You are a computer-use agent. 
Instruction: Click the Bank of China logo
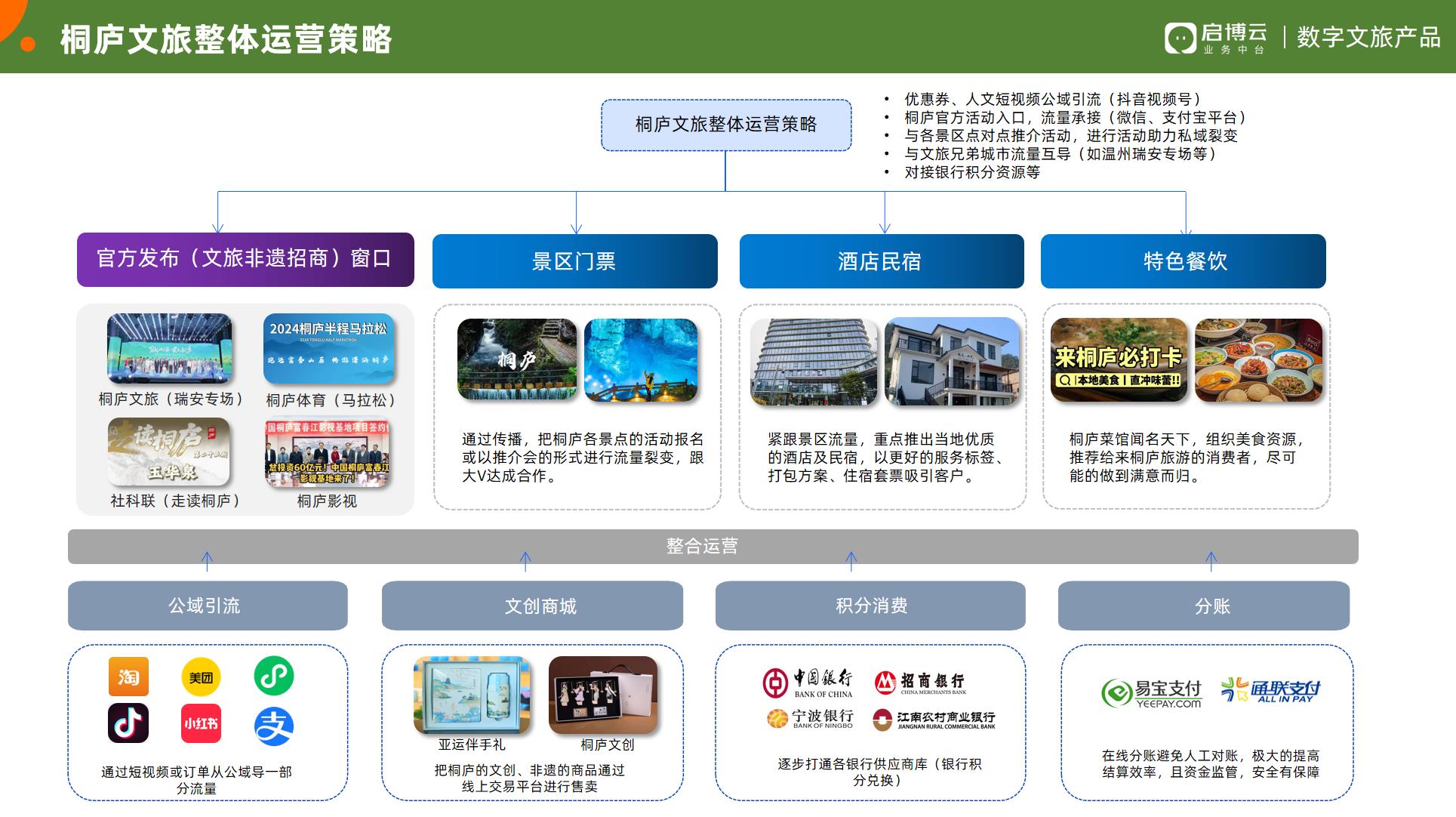click(x=808, y=683)
